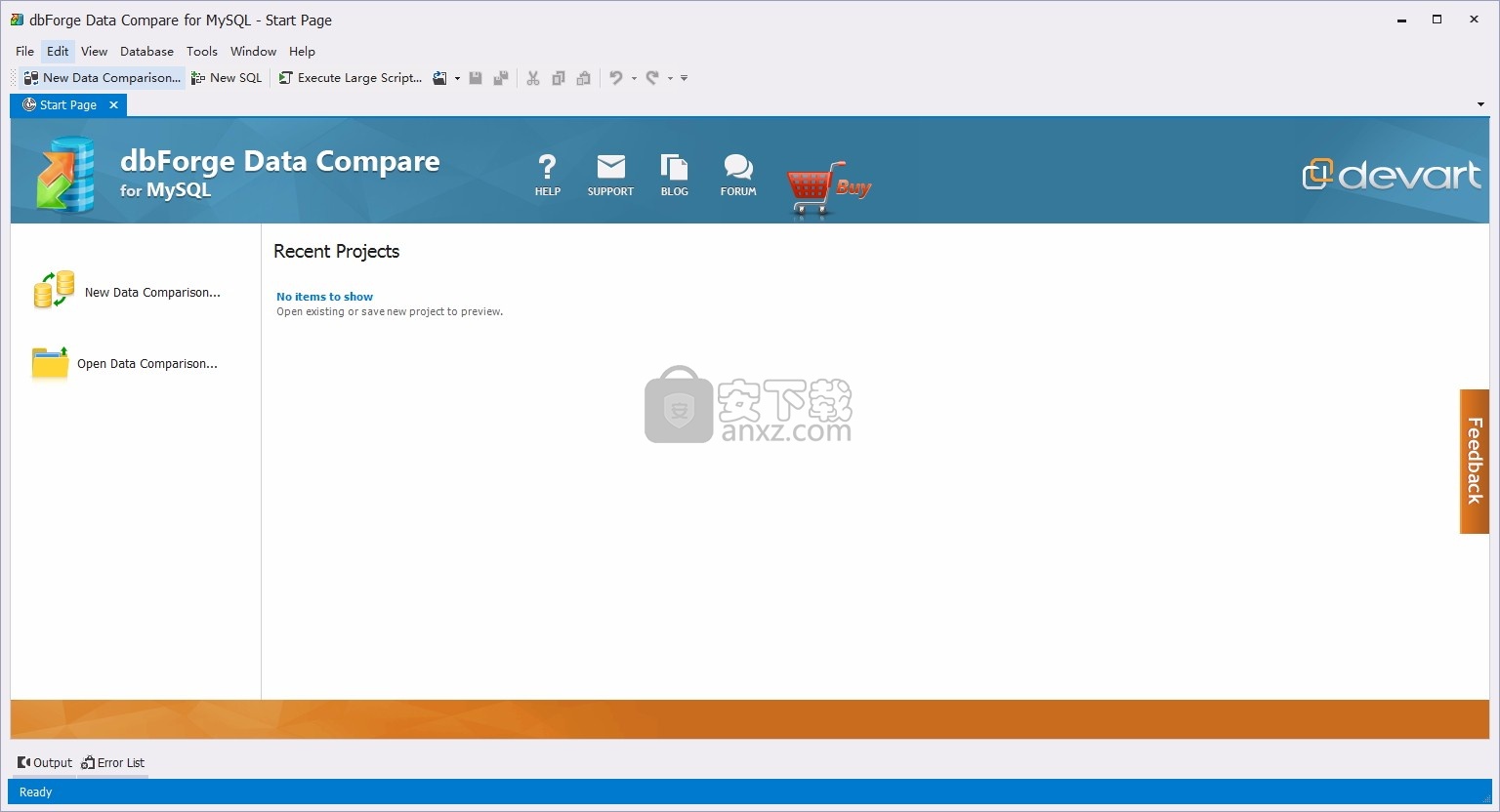Image resolution: width=1500 pixels, height=812 pixels.
Task: Click the Ready status bar text
Action: 36,792
